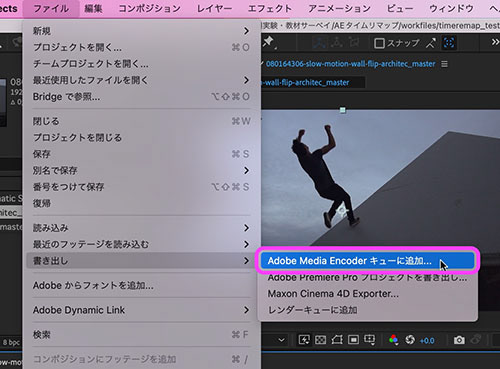Open the ビュー menu
This screenshot has height=369, width=500.
tap(400, 8)
